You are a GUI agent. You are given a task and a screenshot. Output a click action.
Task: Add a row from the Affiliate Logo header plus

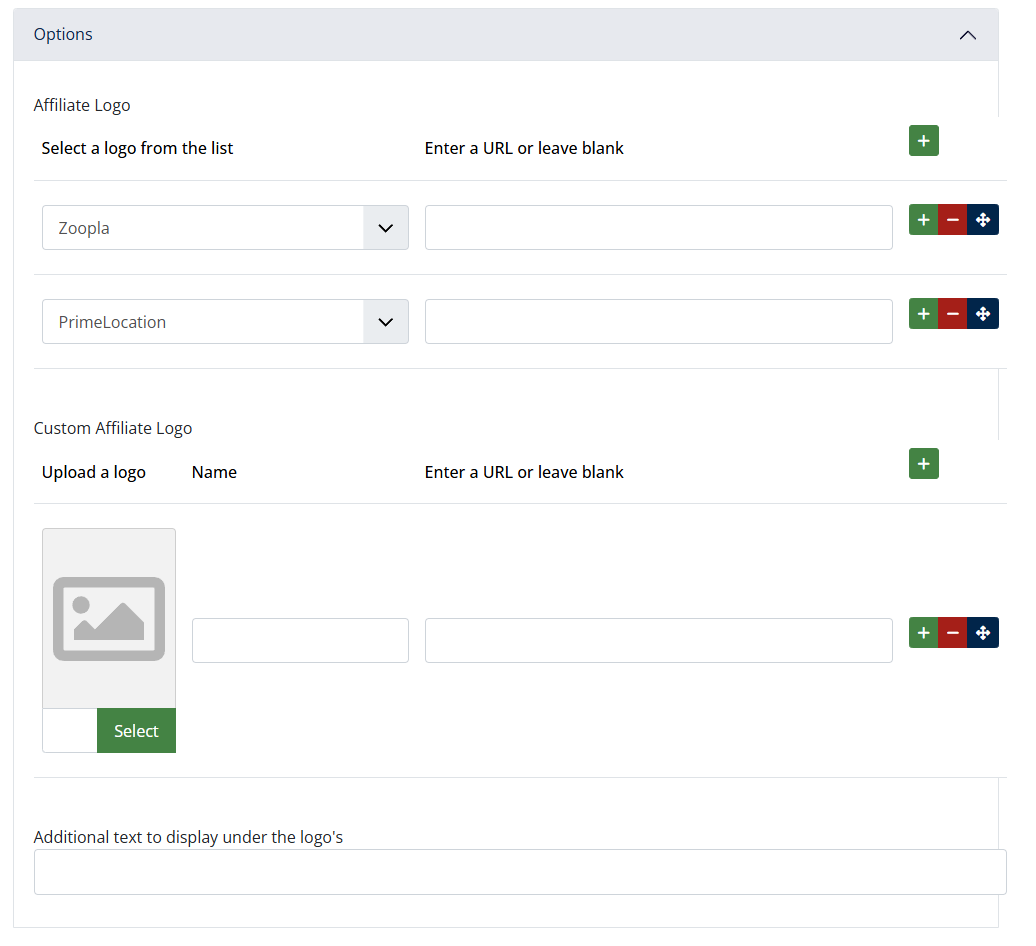(923, 141)
